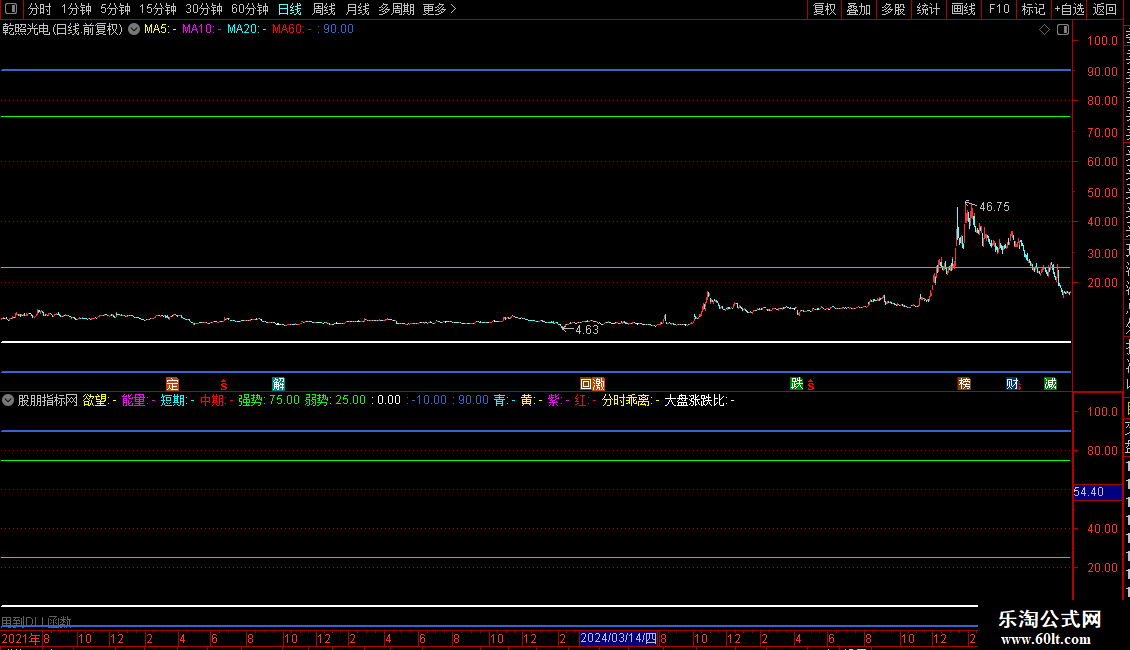The width and height of the screenshot is (1130, 650).
Task: Click the 股朋指标网 indicator name
Action: [x=48, y=400]
